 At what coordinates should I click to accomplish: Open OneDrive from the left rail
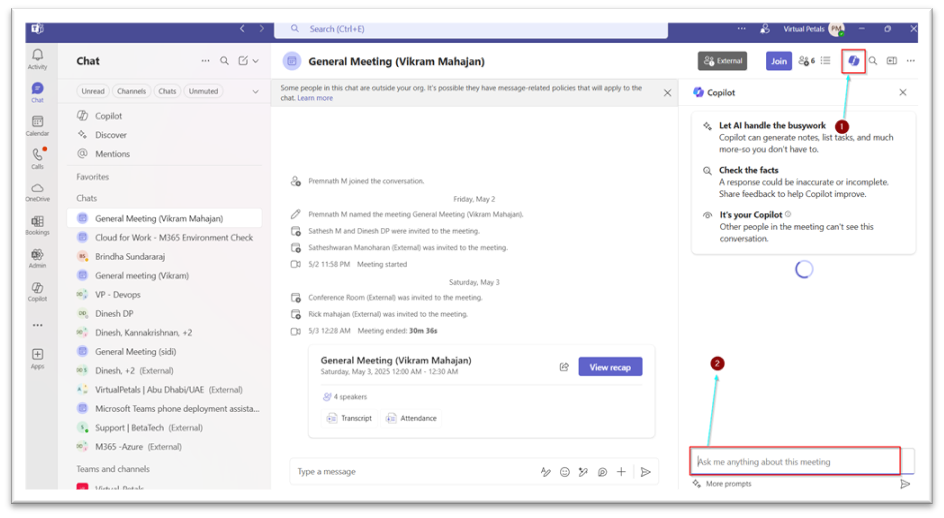pyautogui.click(x=37, y=192)
